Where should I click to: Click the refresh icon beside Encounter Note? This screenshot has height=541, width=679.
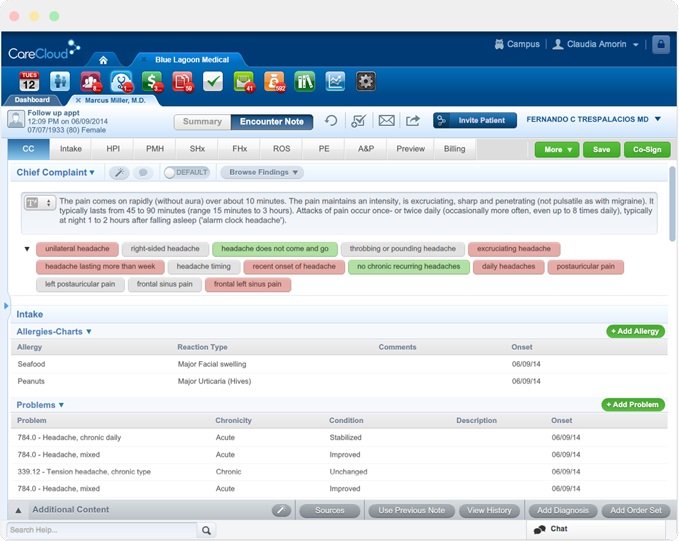(x=331, y=121)
